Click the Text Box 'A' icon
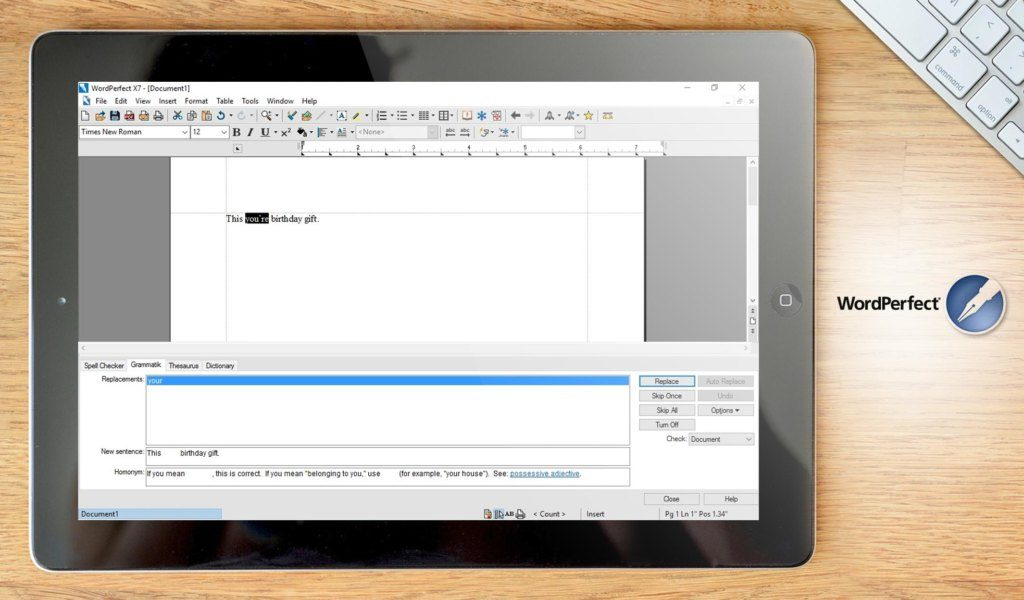The height and width of the screenshot is (600, 1024). (x=342, y=116)
